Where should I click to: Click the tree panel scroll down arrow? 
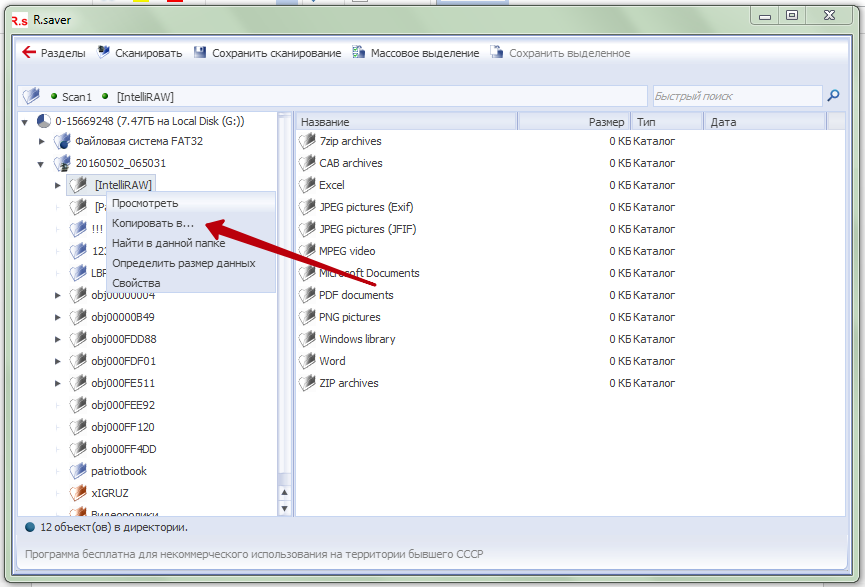(x=284, y=509)
